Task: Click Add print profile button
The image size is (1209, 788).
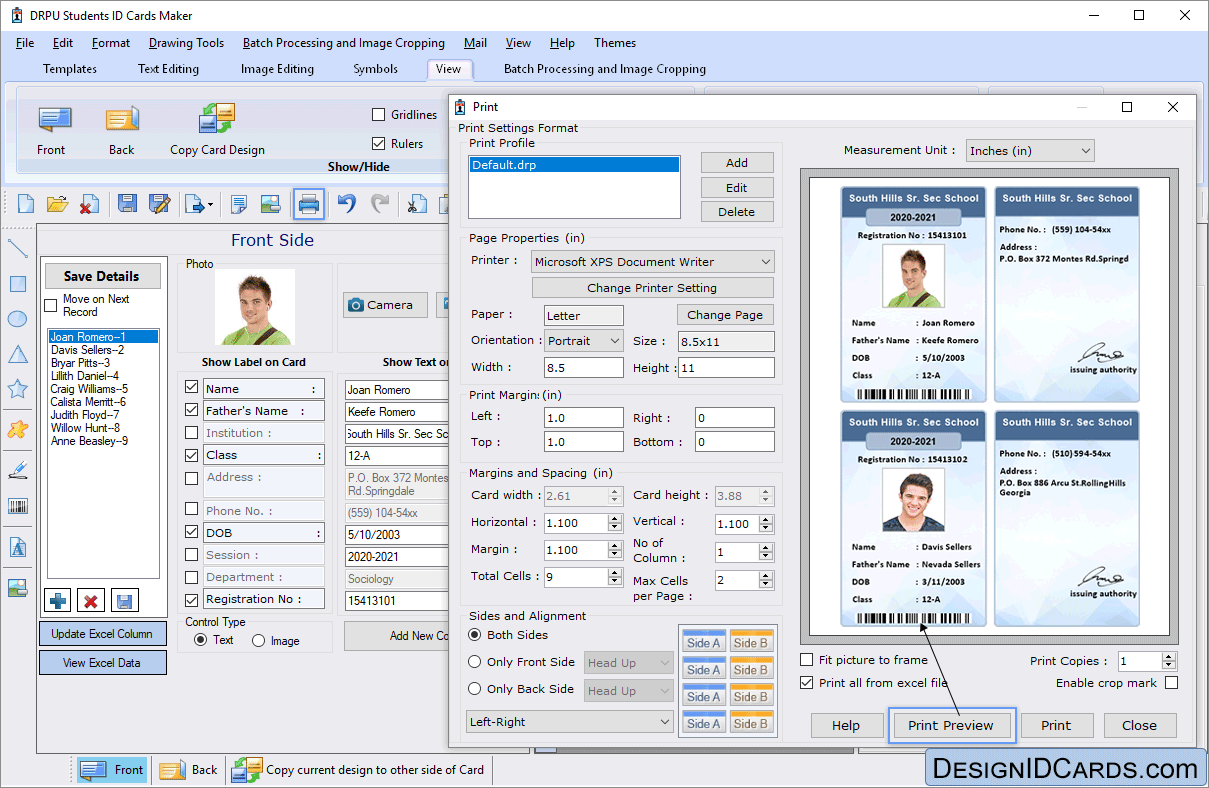Action: 737,163
